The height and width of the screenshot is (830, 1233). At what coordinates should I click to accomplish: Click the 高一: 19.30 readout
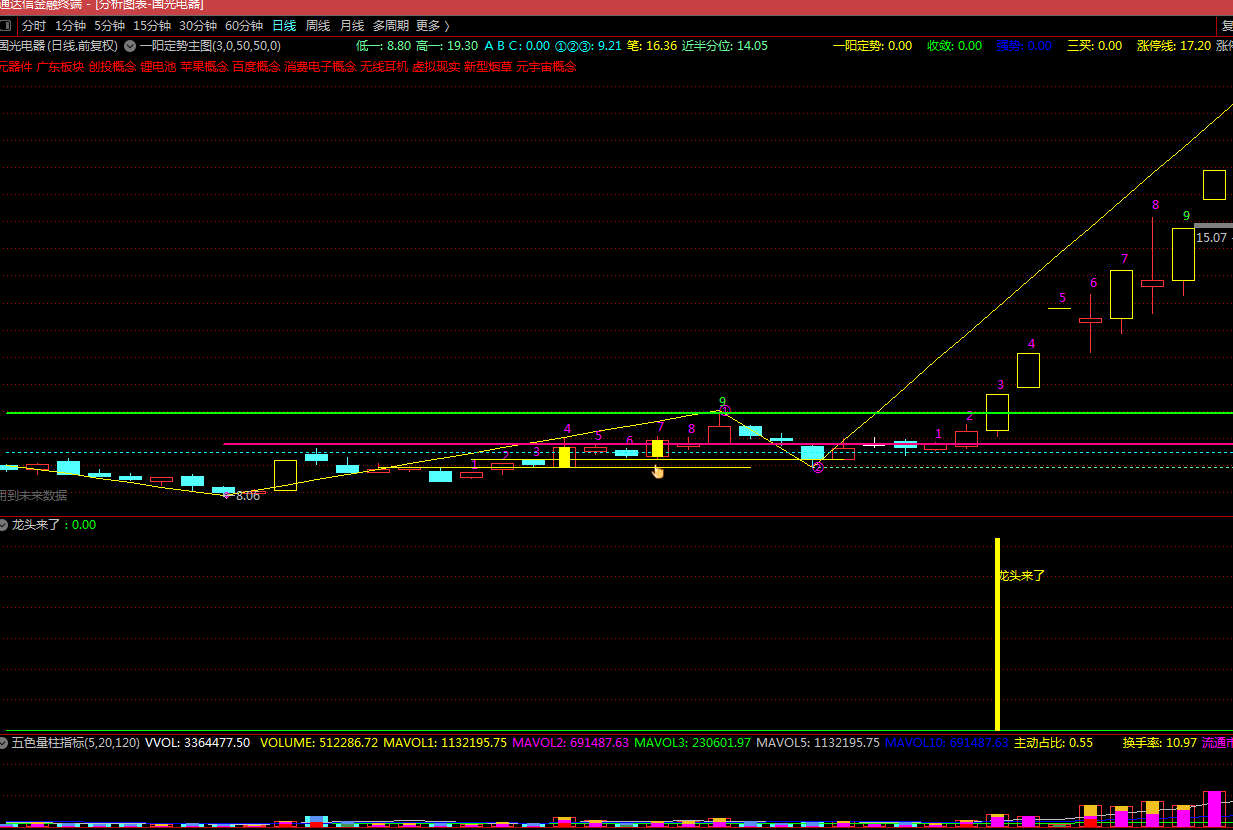click(x=446, y=46)
